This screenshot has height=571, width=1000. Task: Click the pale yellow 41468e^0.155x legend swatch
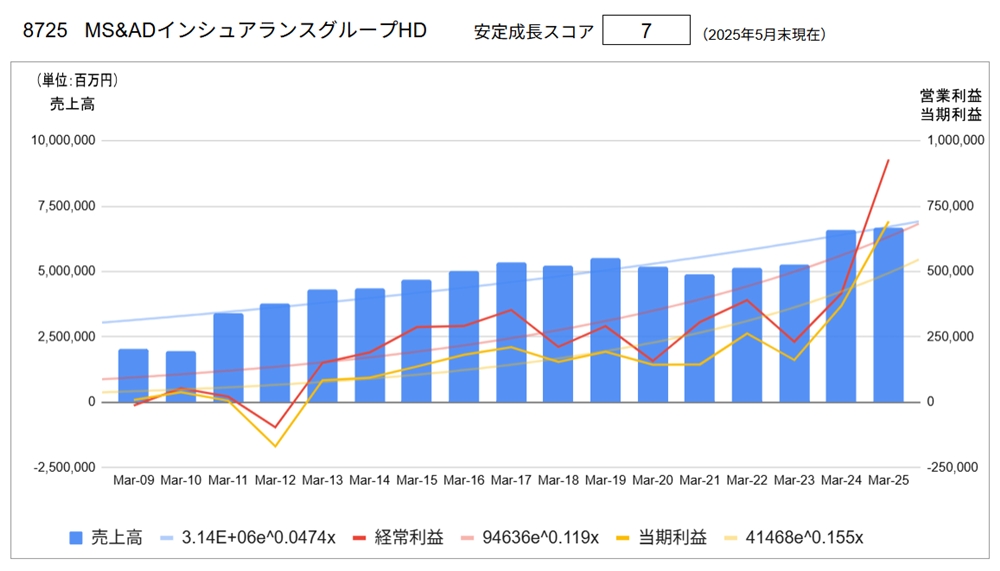pos(730,538)
